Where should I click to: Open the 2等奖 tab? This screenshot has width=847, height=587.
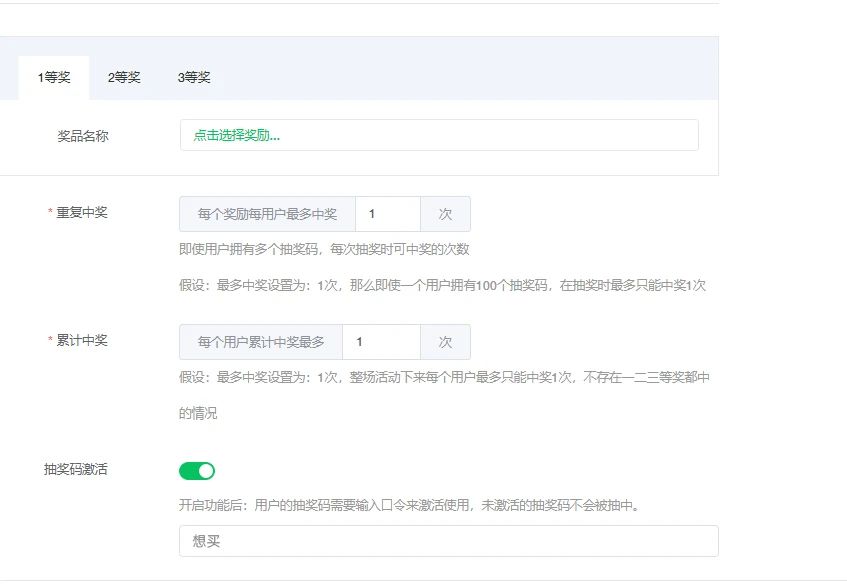pos(124,78)
